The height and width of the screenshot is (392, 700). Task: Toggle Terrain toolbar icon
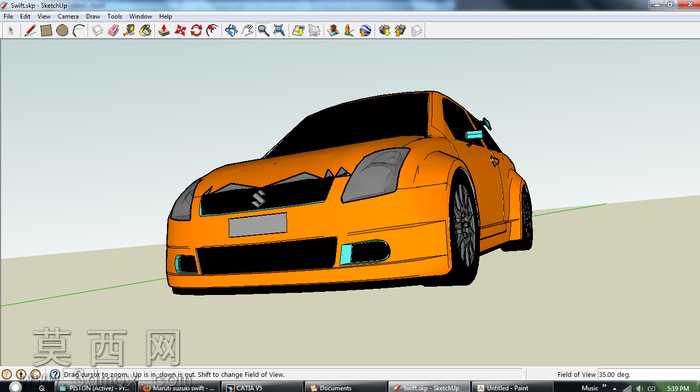pyautogui.click(x=315, y=30)
